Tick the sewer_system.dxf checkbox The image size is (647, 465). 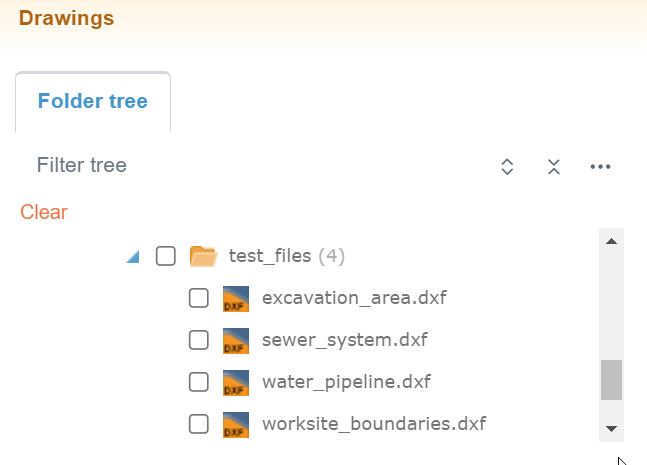(199, 340)
